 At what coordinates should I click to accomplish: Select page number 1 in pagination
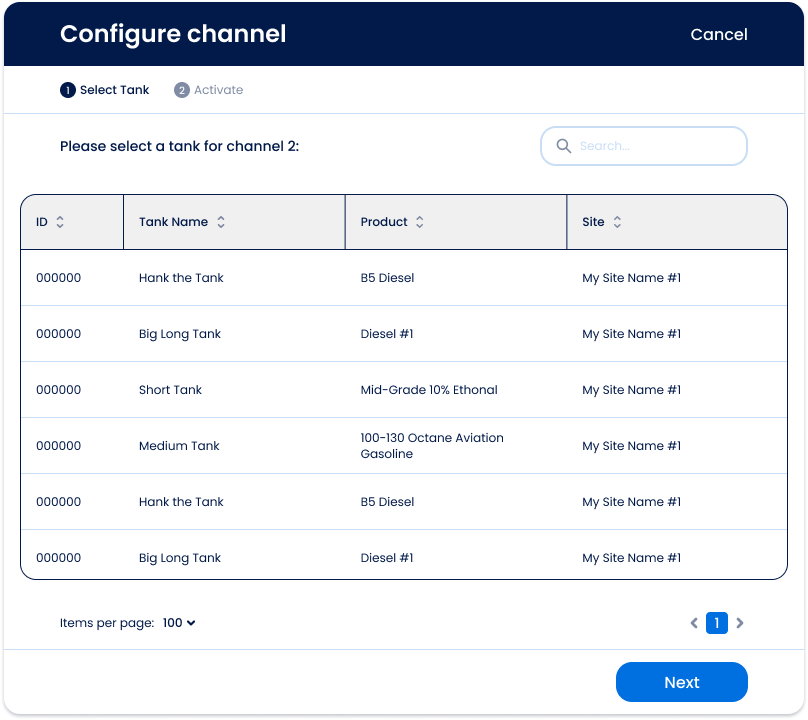pyautogui.click(x=717, y=623)
